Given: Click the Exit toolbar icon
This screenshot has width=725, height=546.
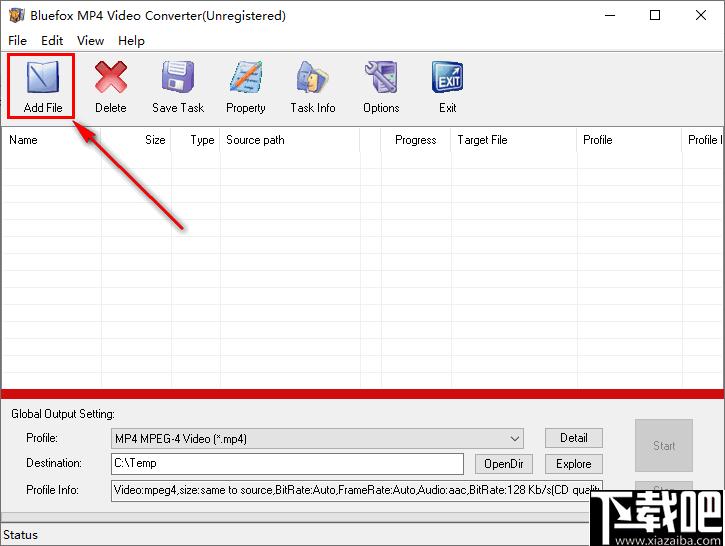Looking at the screenshot, I should [447, 78].
